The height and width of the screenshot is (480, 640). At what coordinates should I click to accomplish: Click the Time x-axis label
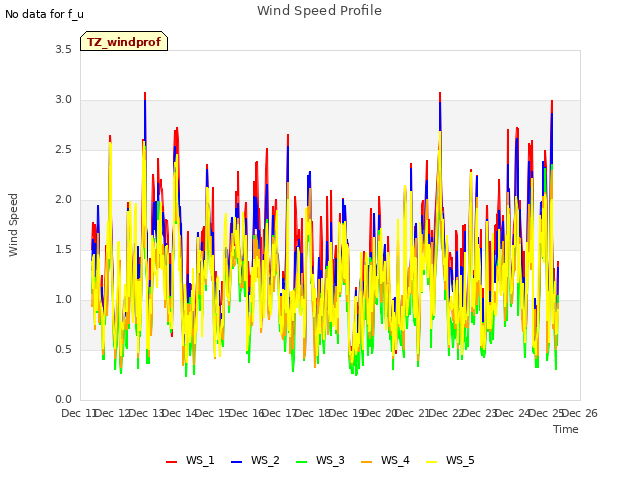(566, 429)
